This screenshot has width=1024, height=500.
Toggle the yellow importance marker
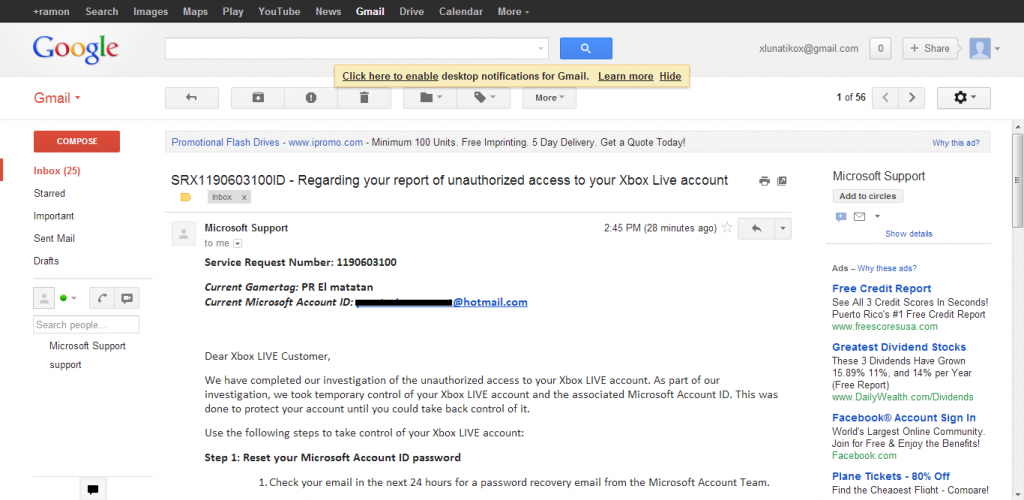pos(185,197)
